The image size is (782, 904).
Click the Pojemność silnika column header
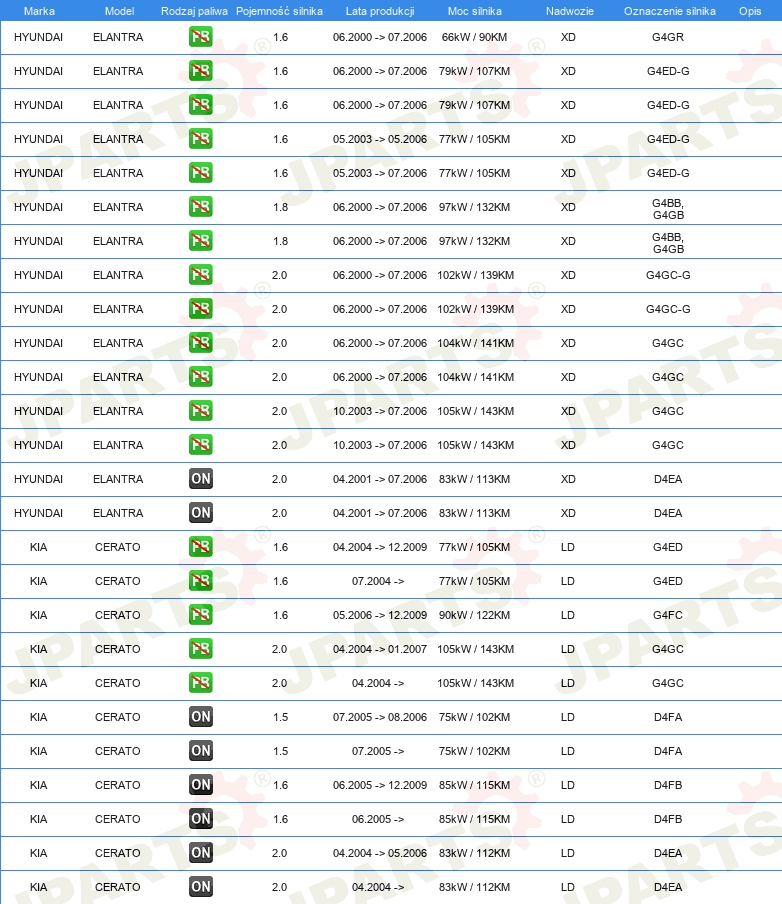coord(279,11)
